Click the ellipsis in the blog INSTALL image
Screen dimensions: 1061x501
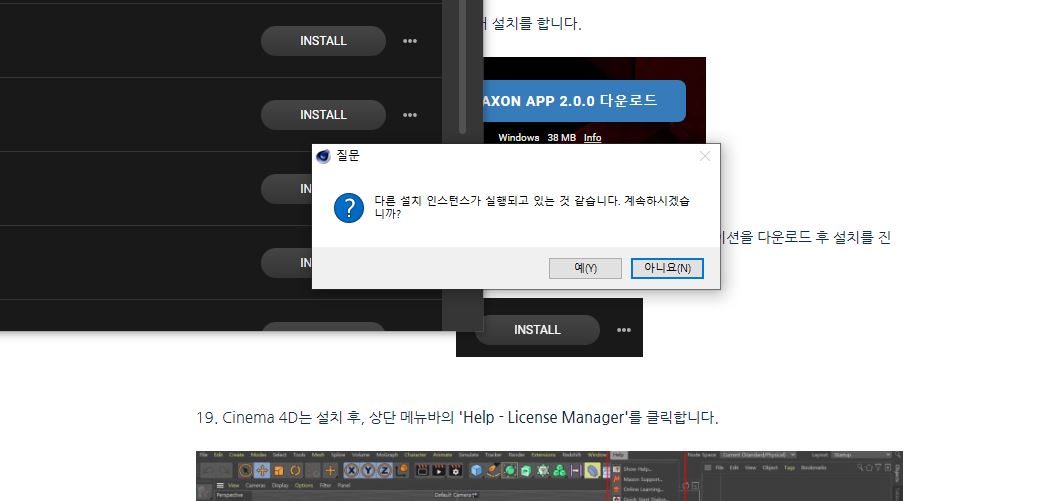[x=623, y=330]
